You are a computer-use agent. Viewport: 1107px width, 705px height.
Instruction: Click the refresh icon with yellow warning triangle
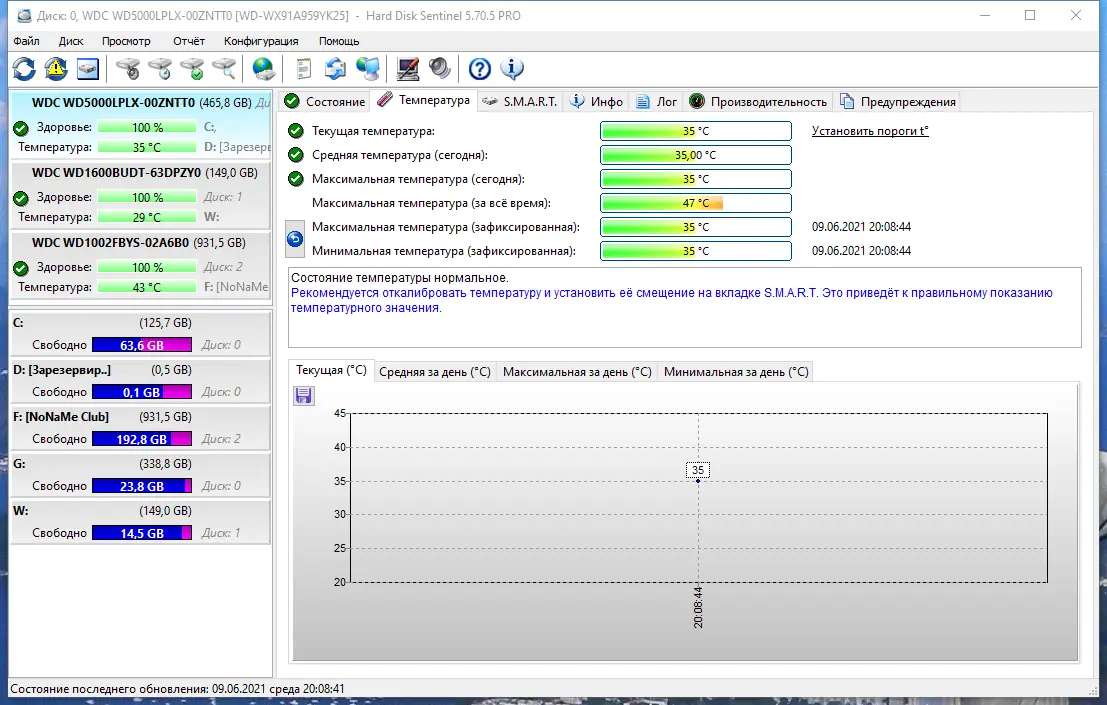tap(56, 68)
